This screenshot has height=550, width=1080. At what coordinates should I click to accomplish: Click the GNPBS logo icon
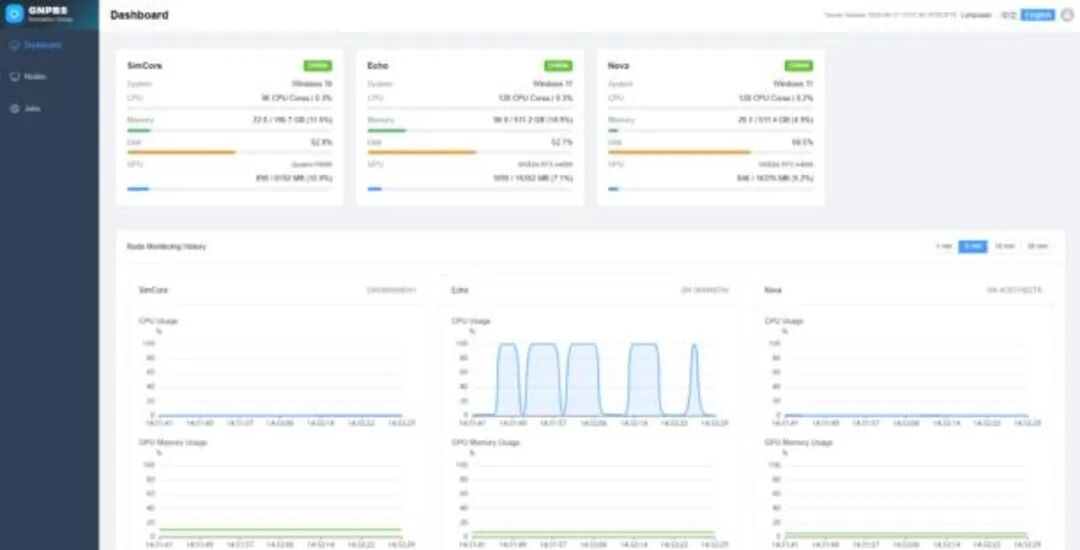tap(14, 14)
